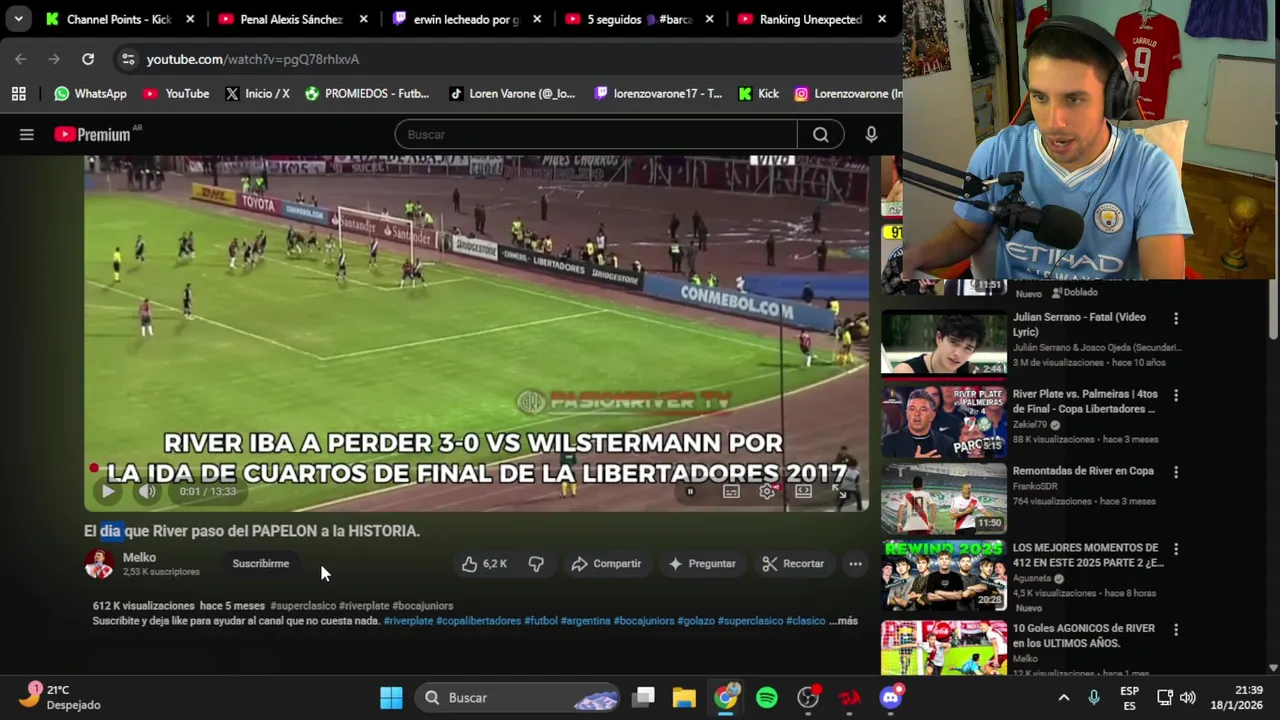Open options for Julian Serrano Fatal video
The width and height of the screenshot is (1280, 720).
[x=1176, y=318]
